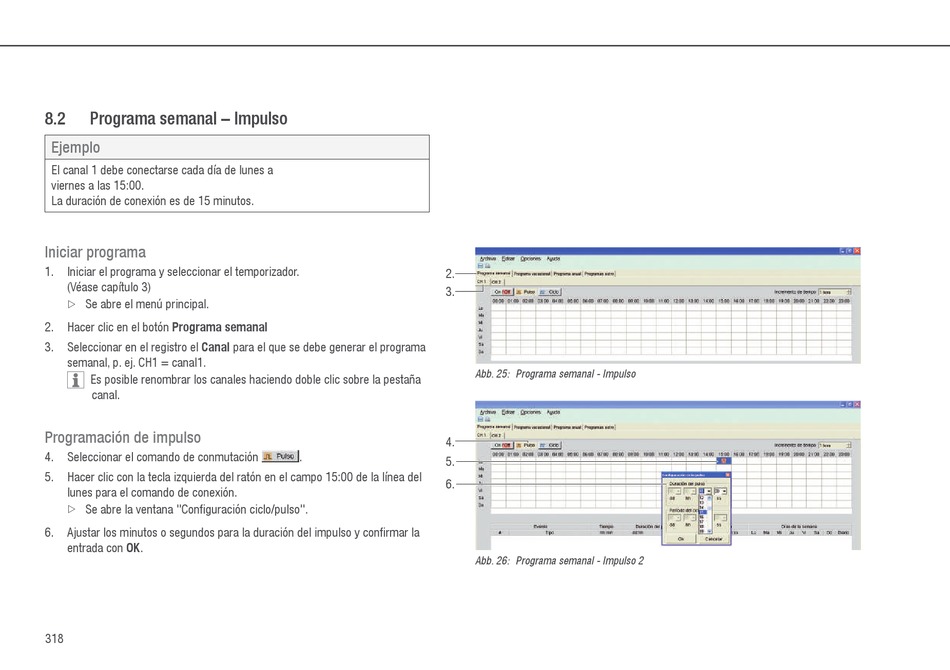The height and width of the screenshot is (670, 950).
Task: Select the Ciclo command in Abb. 25 window
Action: pyautogui.click(x=550, y=291)
